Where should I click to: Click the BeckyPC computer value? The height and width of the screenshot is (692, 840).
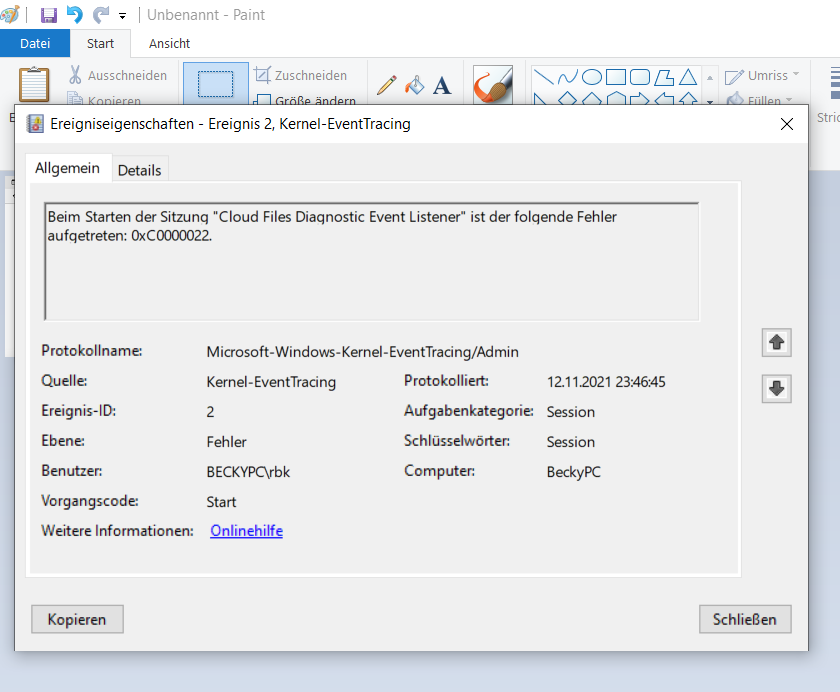tap(574, 472)
